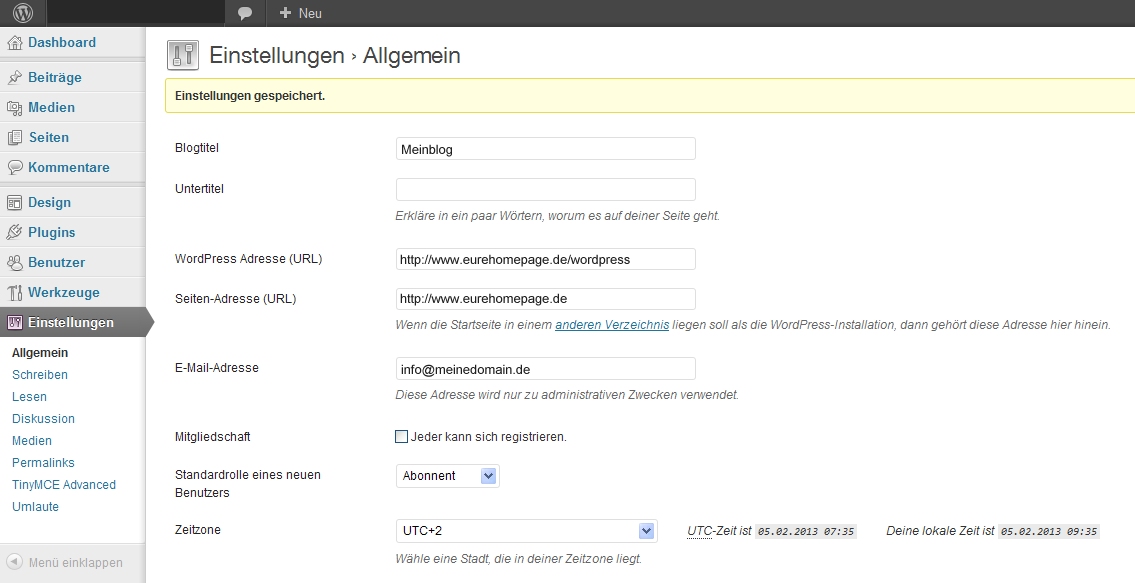
Task: Open the TinyMCE Advanced settings link
Action: coord(64,485)
